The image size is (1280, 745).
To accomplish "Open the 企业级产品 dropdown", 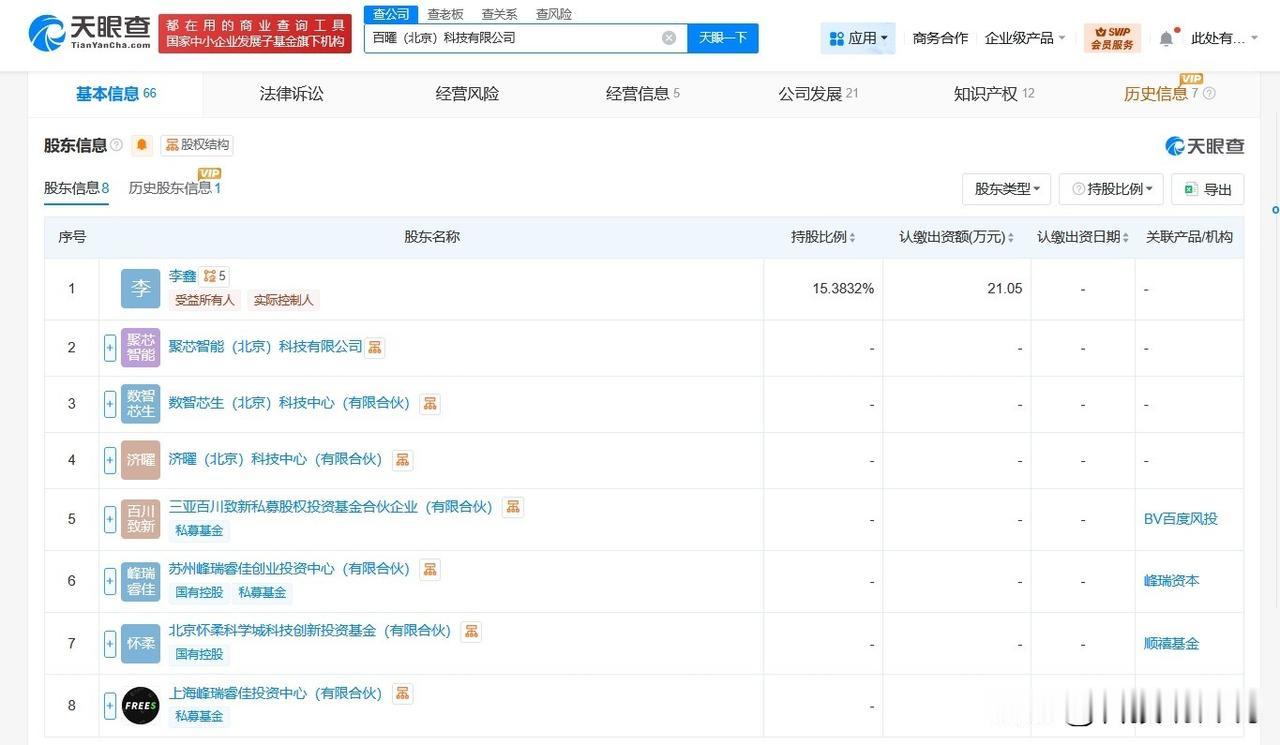I will click(x=1025, y=38).
